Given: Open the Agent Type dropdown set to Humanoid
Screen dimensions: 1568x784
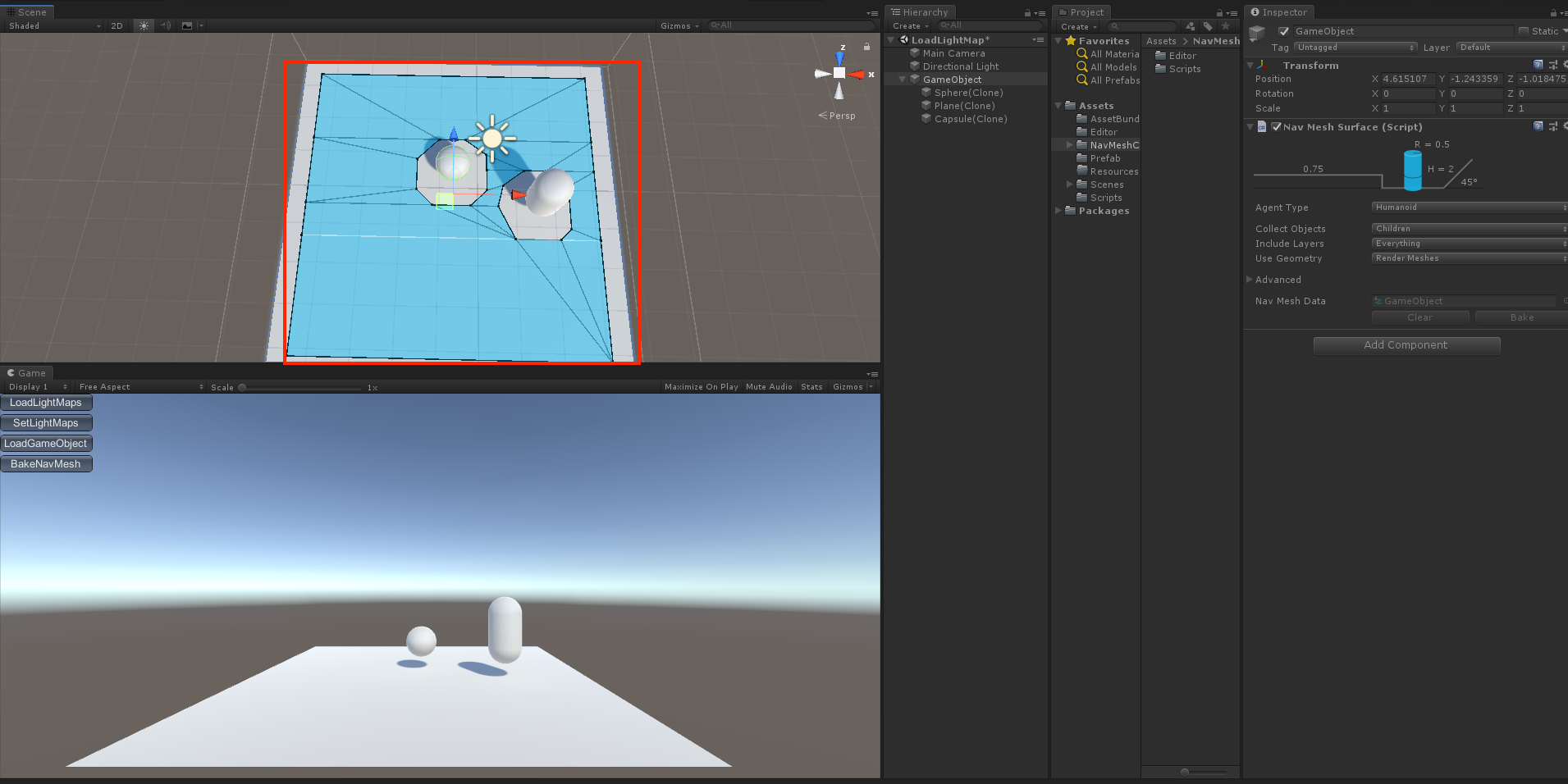Looking at the screenshot, I should [x=1468, y=207].
